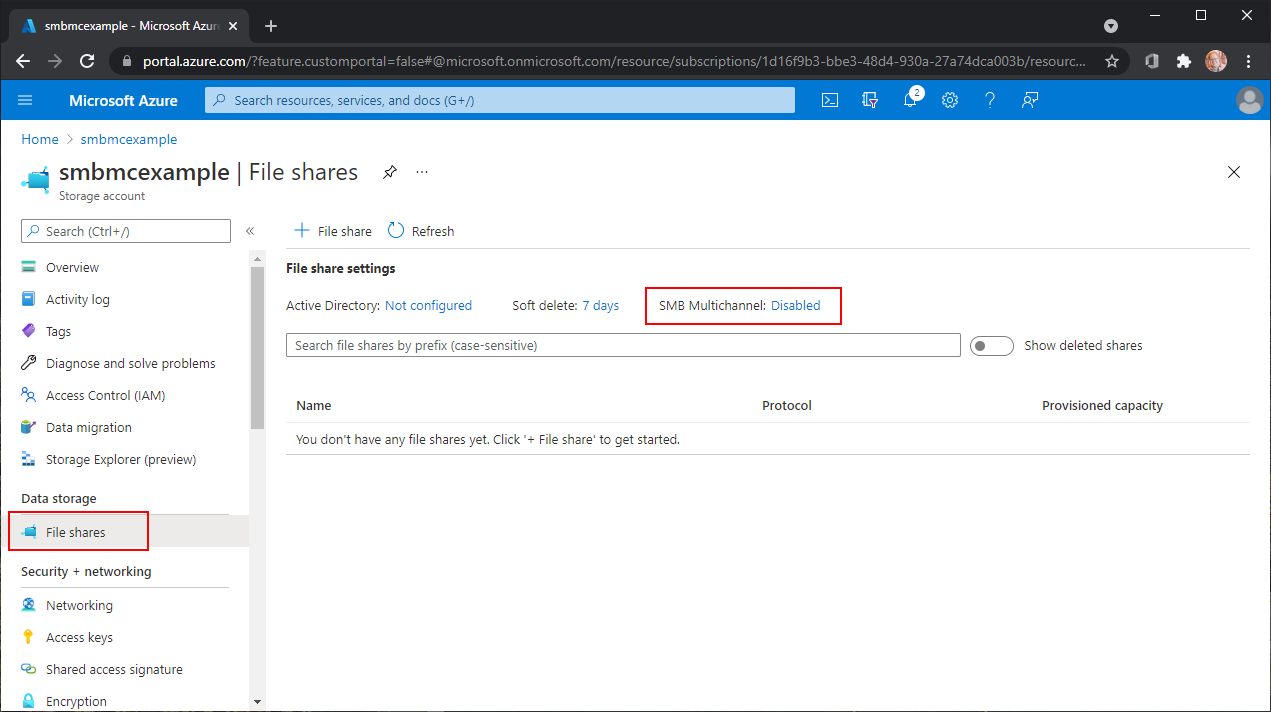Open Chrome extensions puzzle icon

tap(1184, 61)
